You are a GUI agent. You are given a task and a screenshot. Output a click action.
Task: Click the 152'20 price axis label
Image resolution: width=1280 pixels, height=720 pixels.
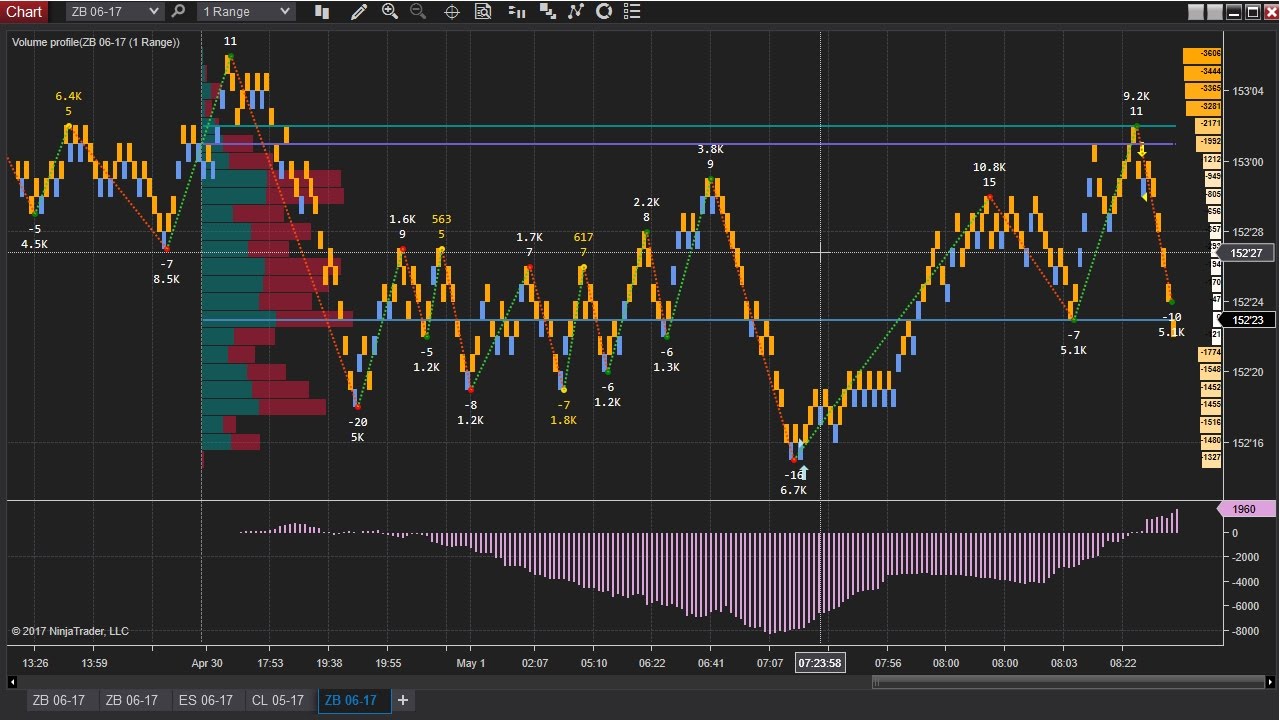point(1247,372)
